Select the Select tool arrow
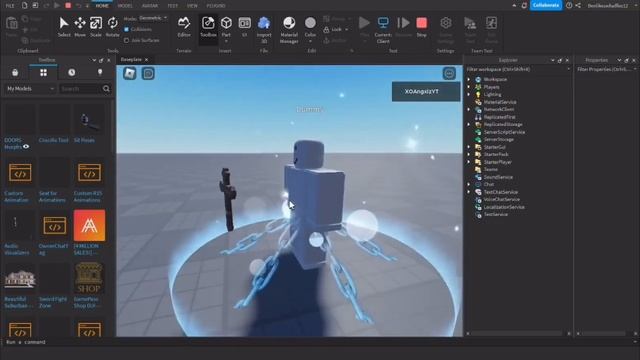Viewport: 640px width, 360px height. point(64,27)
